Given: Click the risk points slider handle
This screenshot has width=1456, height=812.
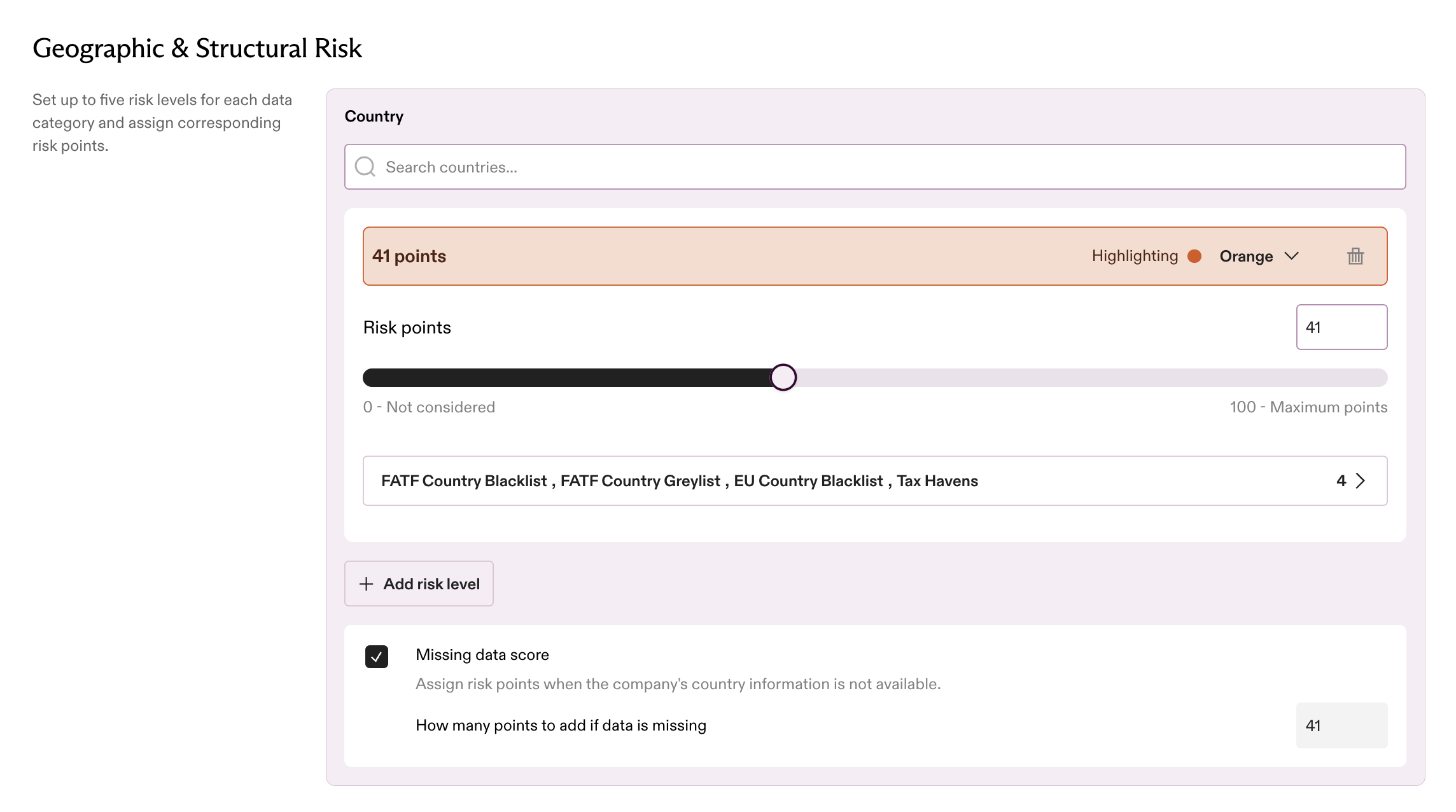Looking at the screenshot, I should coord(783,377).
